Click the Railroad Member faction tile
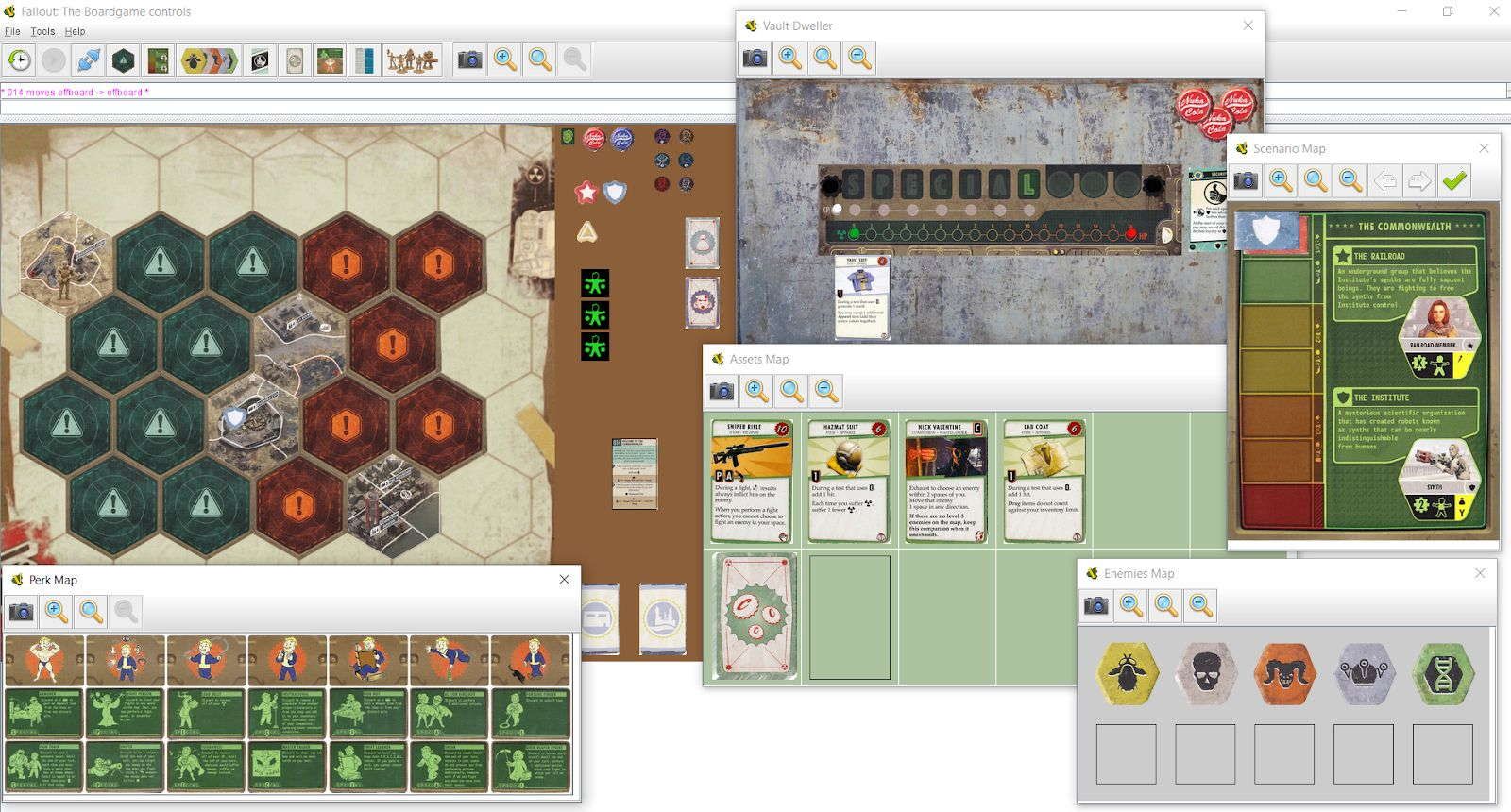Screen dimensions: 1511x812 click(x=1438, y=337)
